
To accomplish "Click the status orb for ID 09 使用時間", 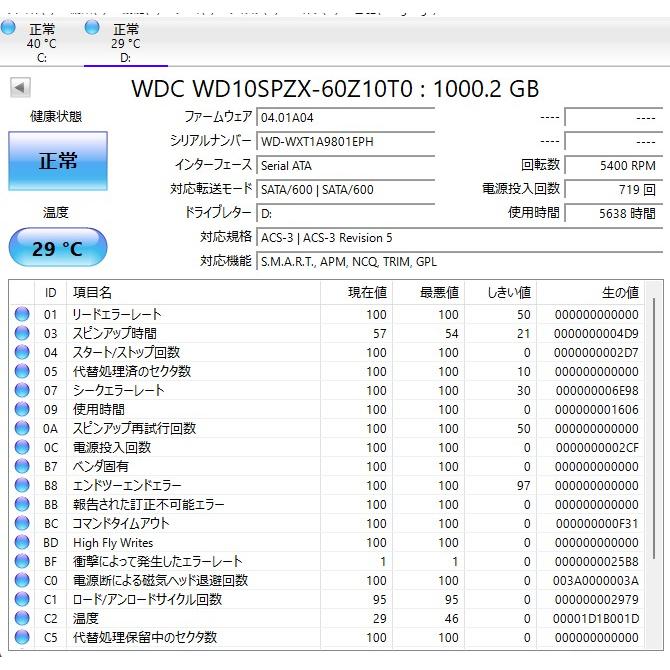I will click(x=22, y=409).
